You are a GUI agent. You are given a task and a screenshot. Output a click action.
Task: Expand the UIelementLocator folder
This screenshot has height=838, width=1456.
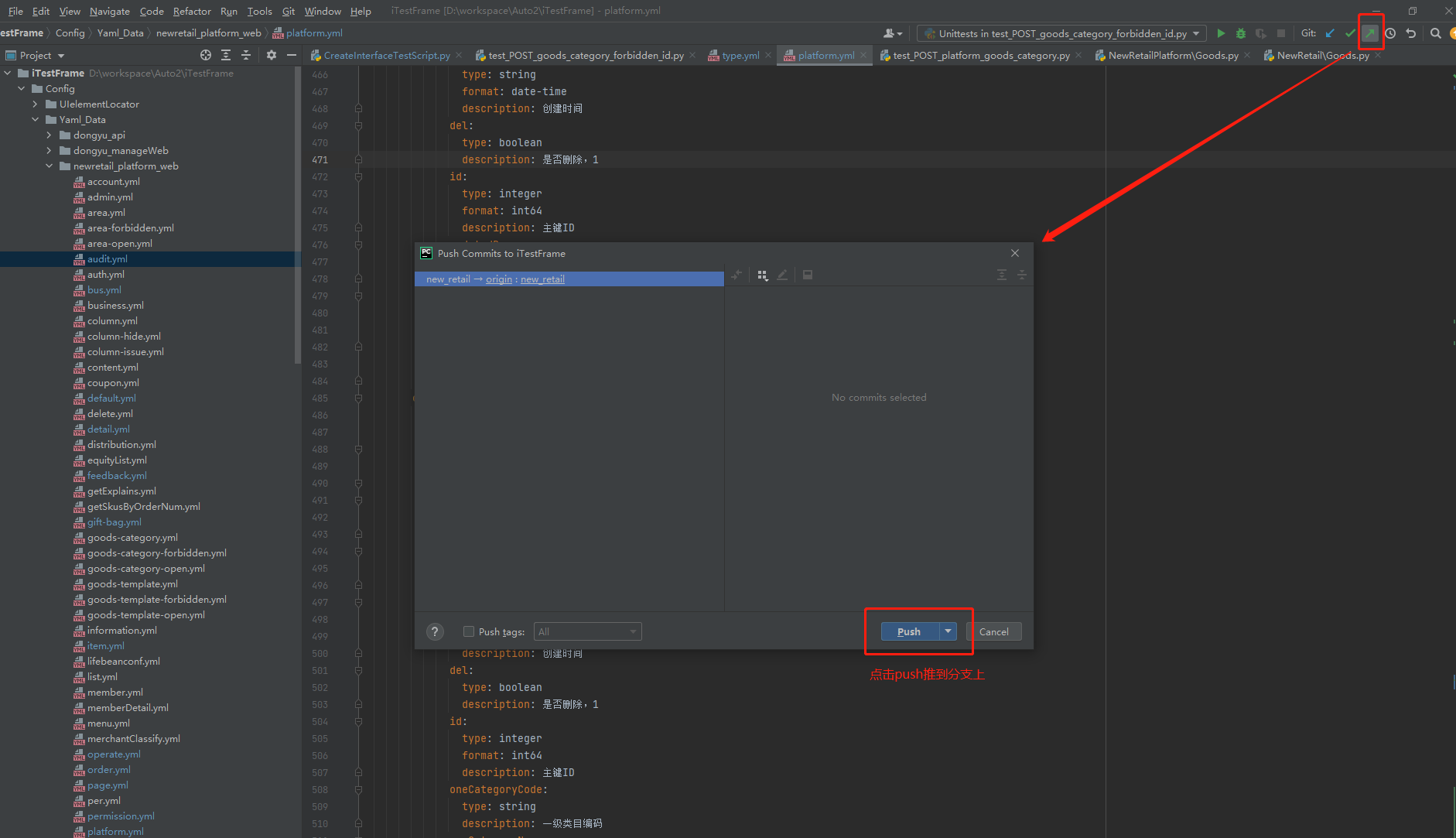coord(36,104)
